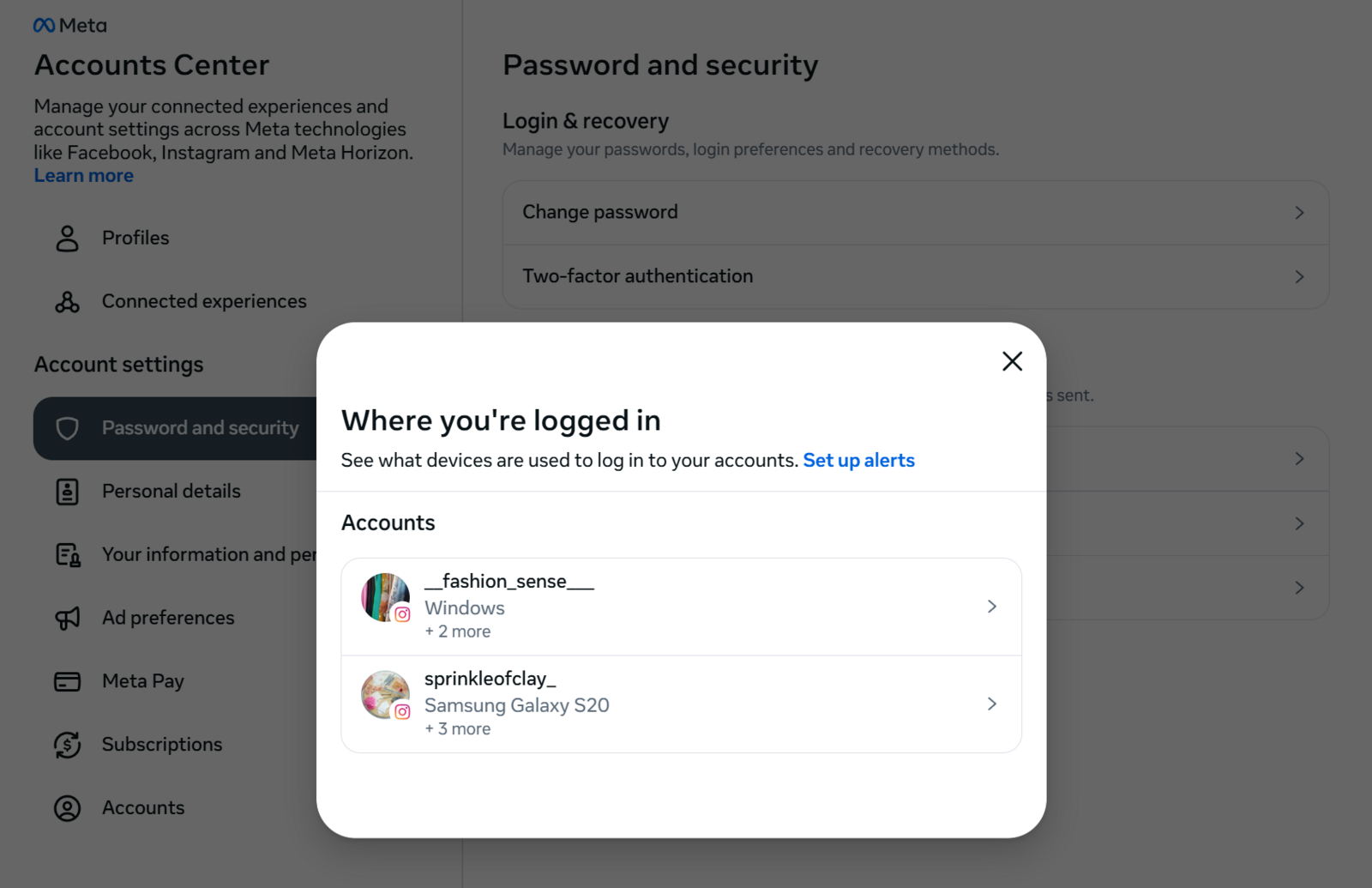This screenshot has width=1372, height=888.
Task: Select the Password and security shield icon
Action: [x=66, y=427]
